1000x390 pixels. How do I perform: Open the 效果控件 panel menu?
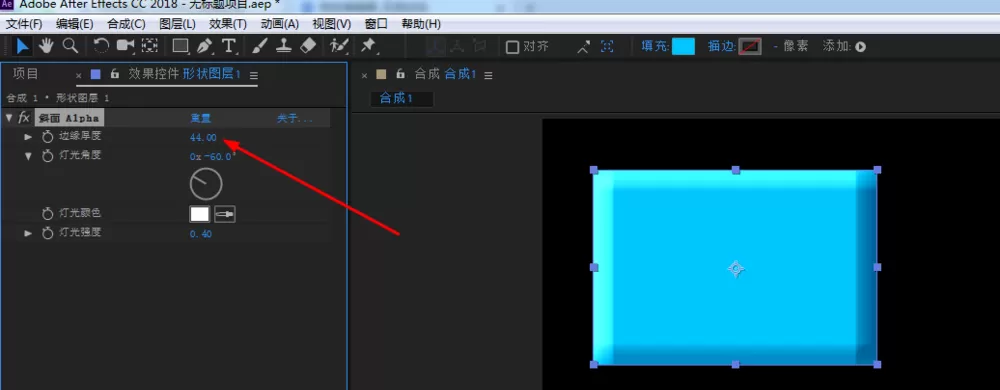pos(254,75)
